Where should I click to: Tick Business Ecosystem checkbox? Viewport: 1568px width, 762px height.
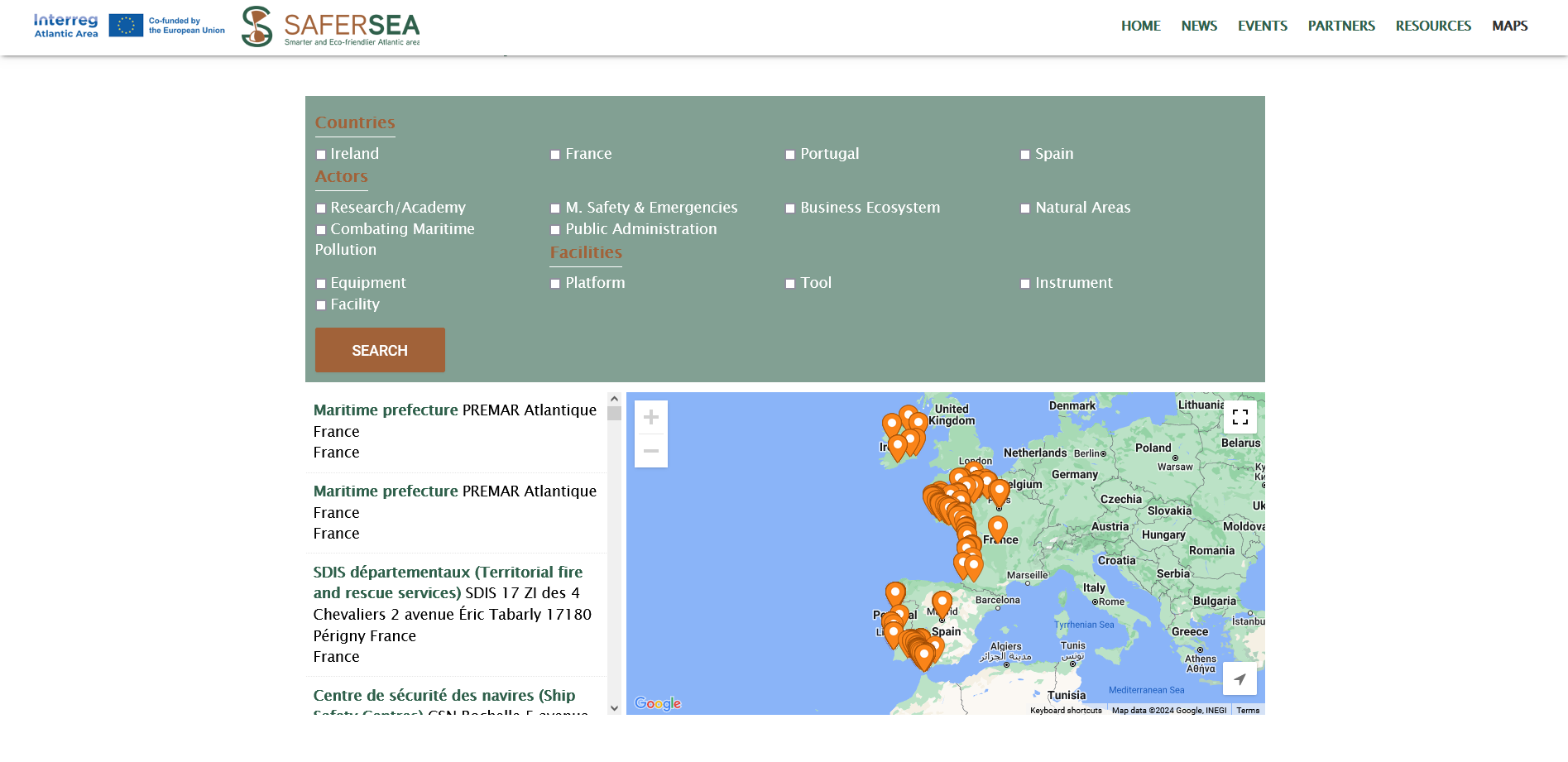790,208
